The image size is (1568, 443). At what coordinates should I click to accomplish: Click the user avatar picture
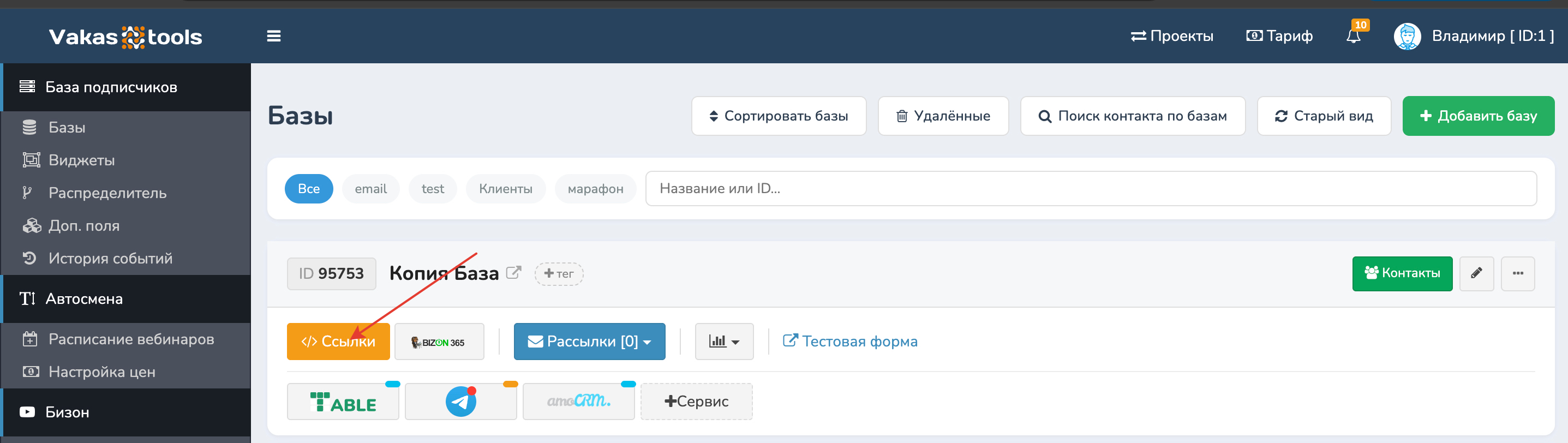(1407, 37)
